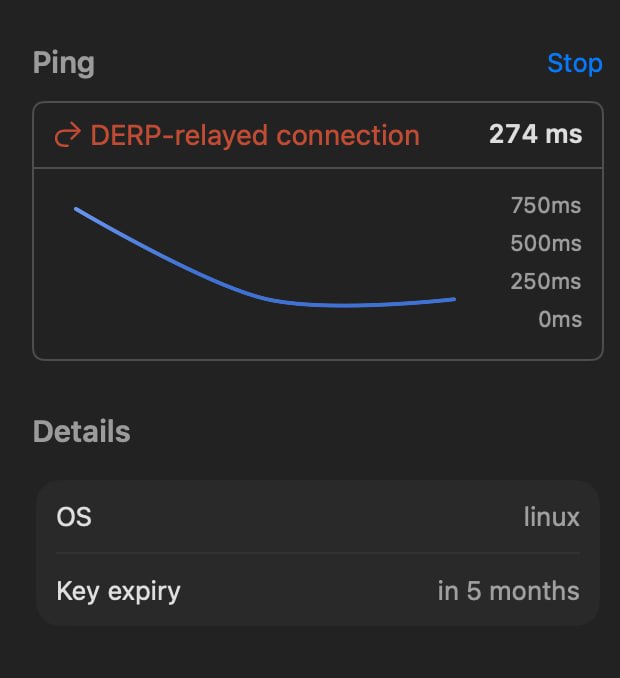Image resolution: width=620 pixels, height=678 pixels.
Task: Click the right end of the ping graph line
Action: [x=454, y=299]
